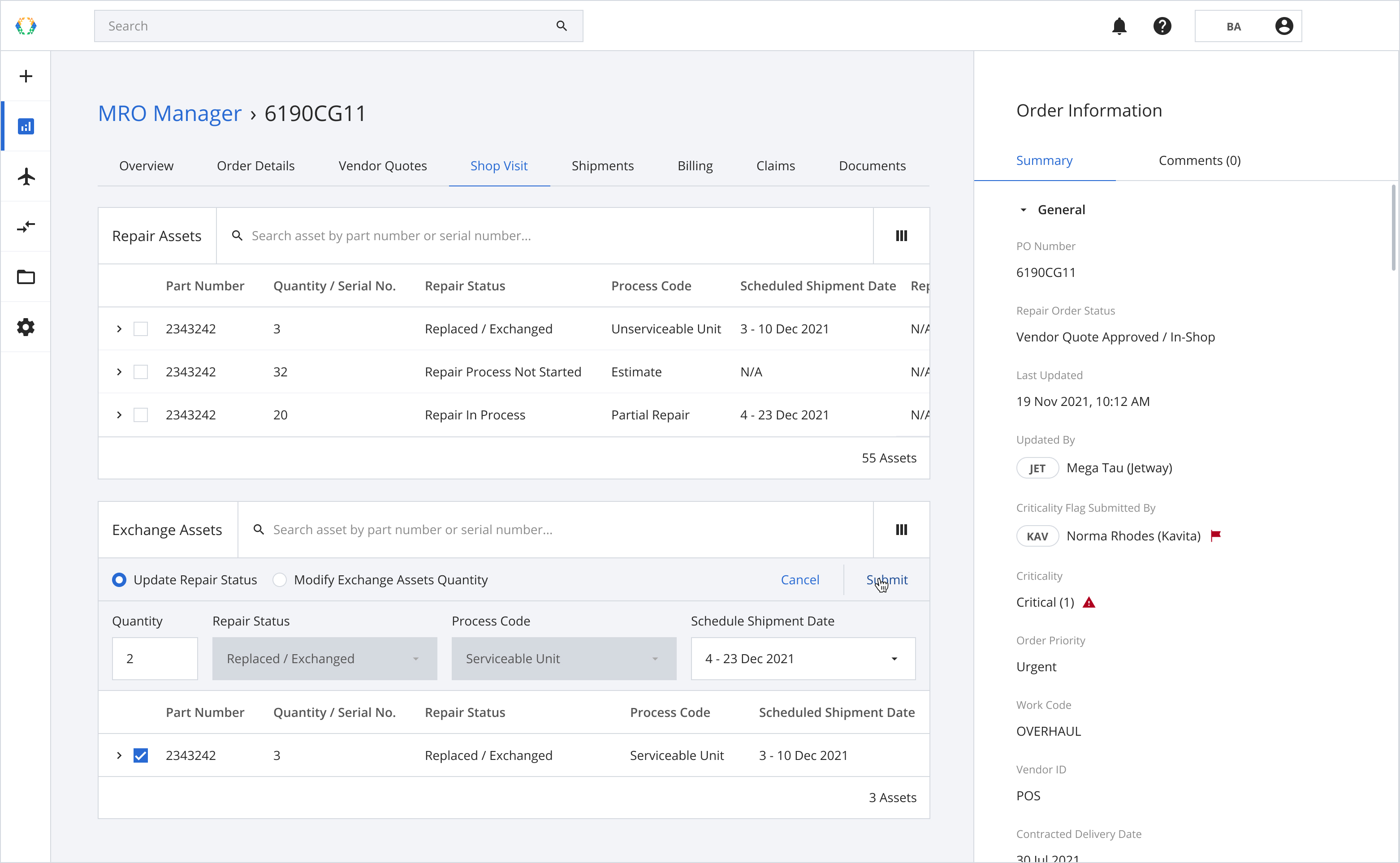Select the Shop Visit tab
Image resolution: width=1400 pixels, height=863 pixels.
(x=499, y=166)
